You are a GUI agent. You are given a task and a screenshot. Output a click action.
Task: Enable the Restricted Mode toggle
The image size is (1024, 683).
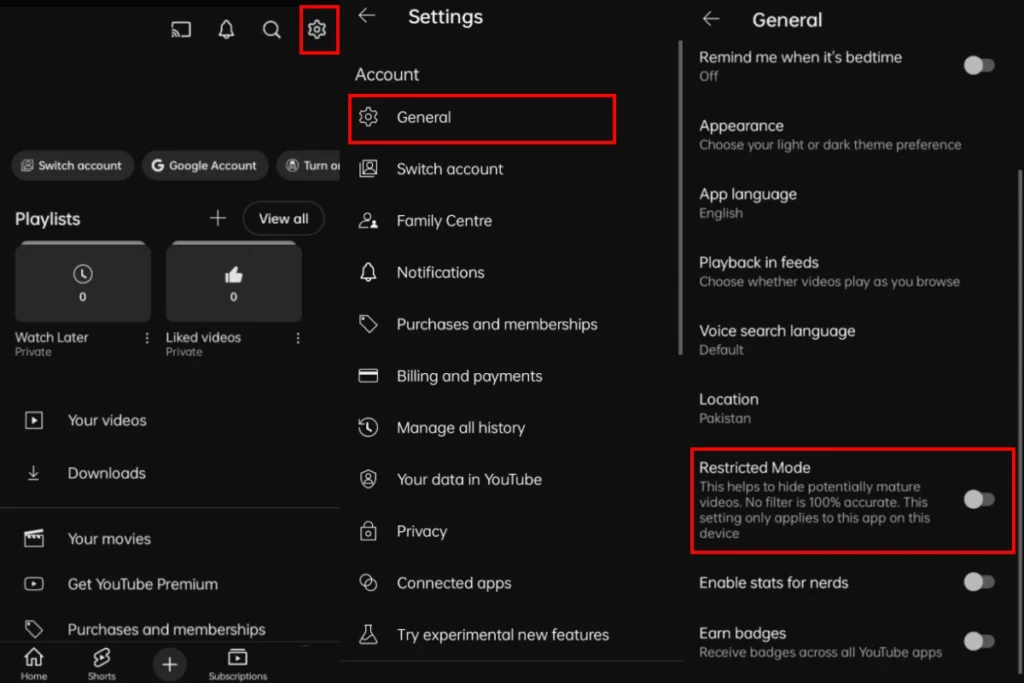(x=979, y=499)
